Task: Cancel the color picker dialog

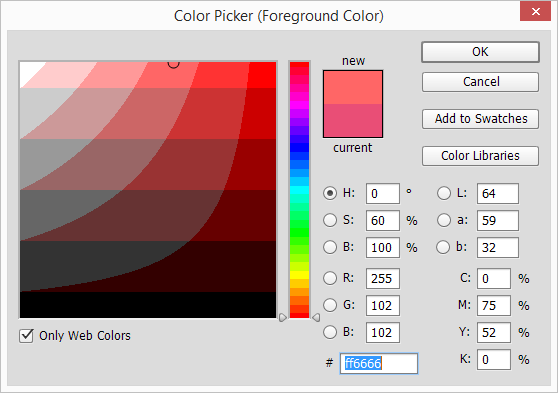Action: coord(480,82)
